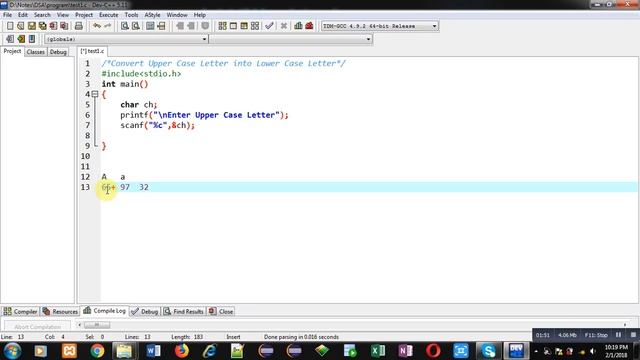Open the File menu
The width and height of the screenshot is (640, 360).
pos(7,15)
